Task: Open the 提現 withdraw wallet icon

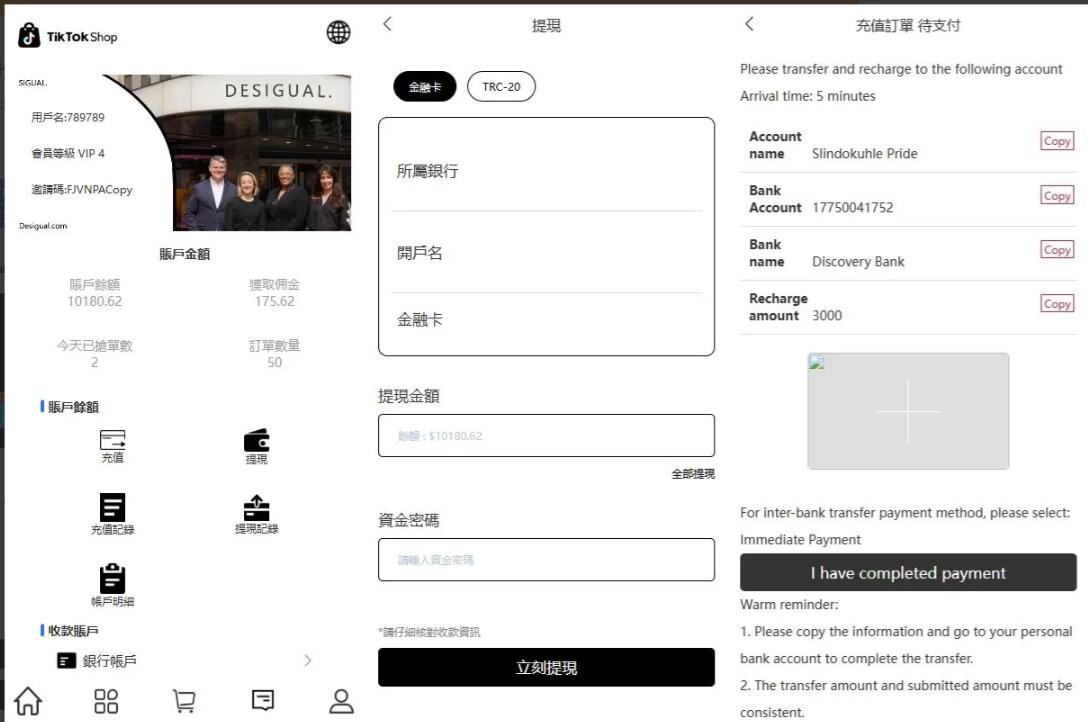Action: tap(257, 441)
